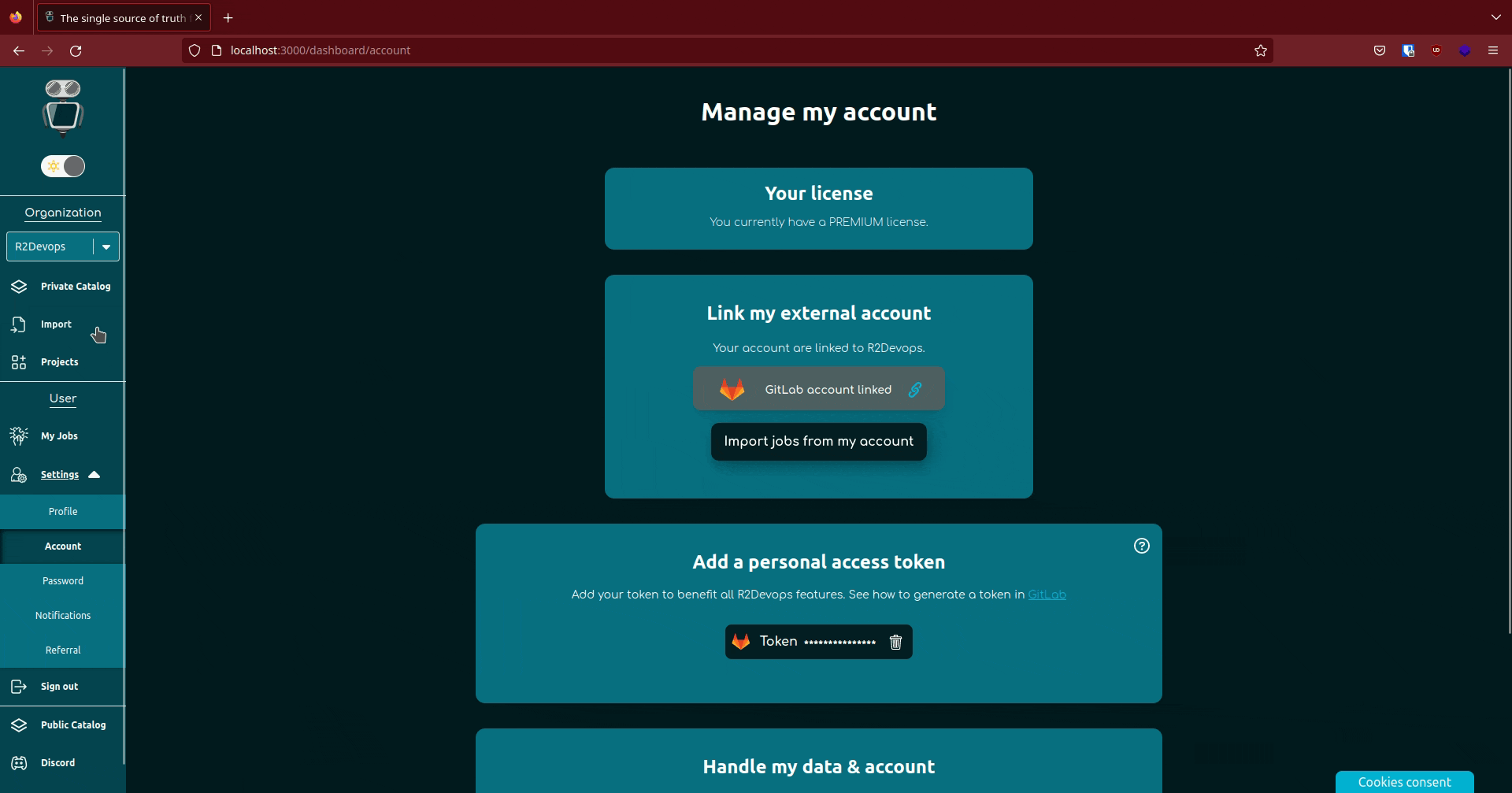Click the Cookies consent button

click(x=1404, y=782)
